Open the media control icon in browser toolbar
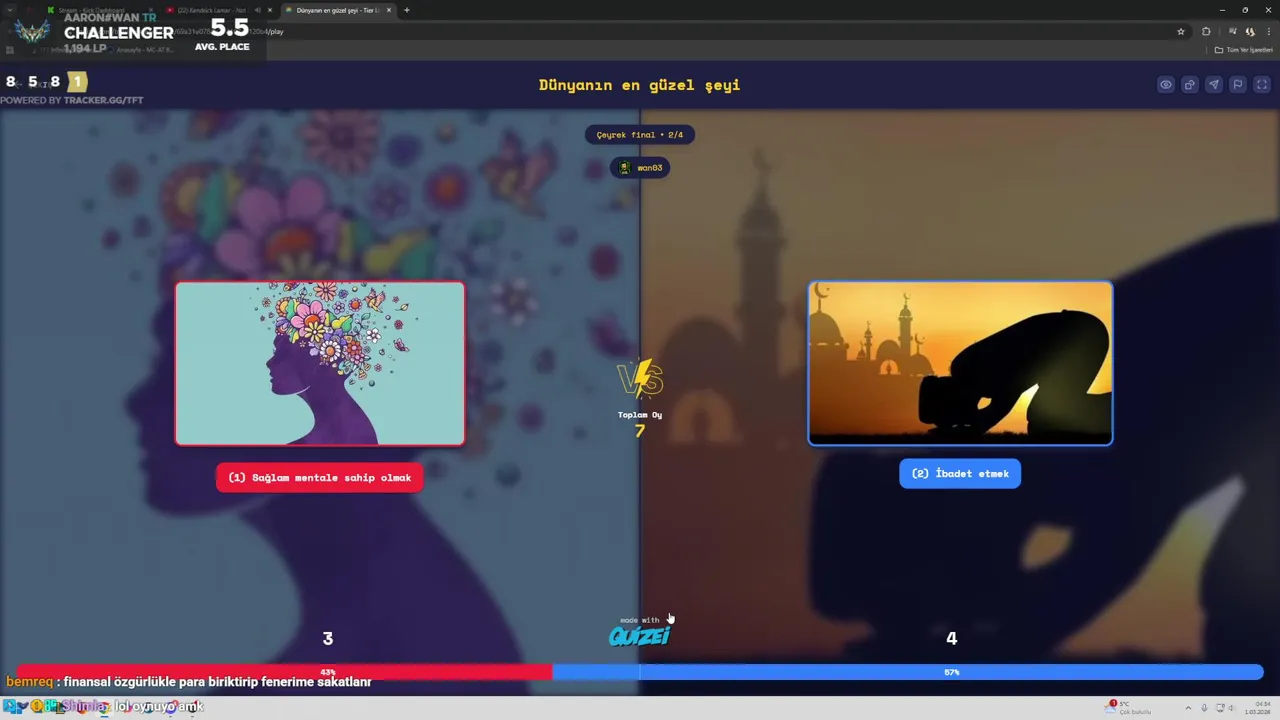This screenshot has height=720, width=1280. tap(1232, 31)
